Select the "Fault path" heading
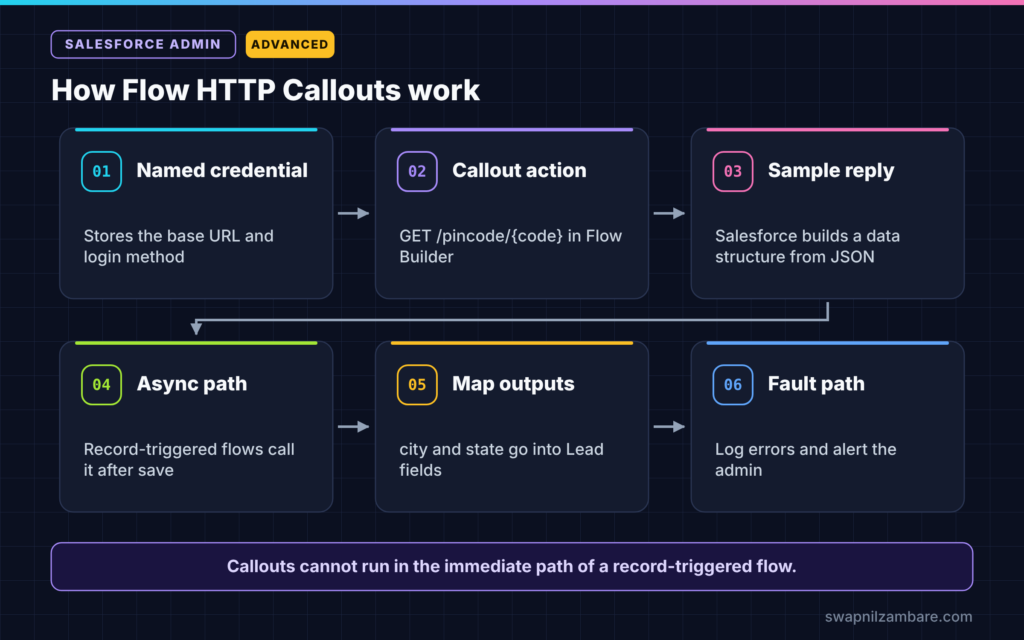 816,384
